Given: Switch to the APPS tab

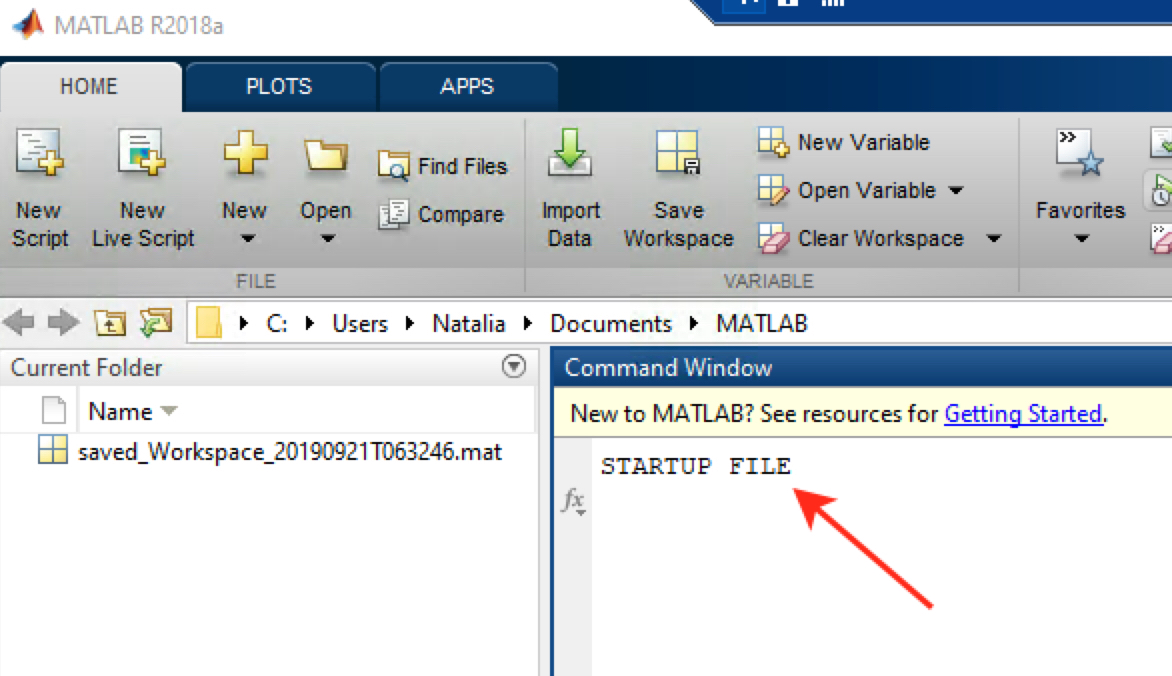Looking at the screenshot, I should [467, 86].
